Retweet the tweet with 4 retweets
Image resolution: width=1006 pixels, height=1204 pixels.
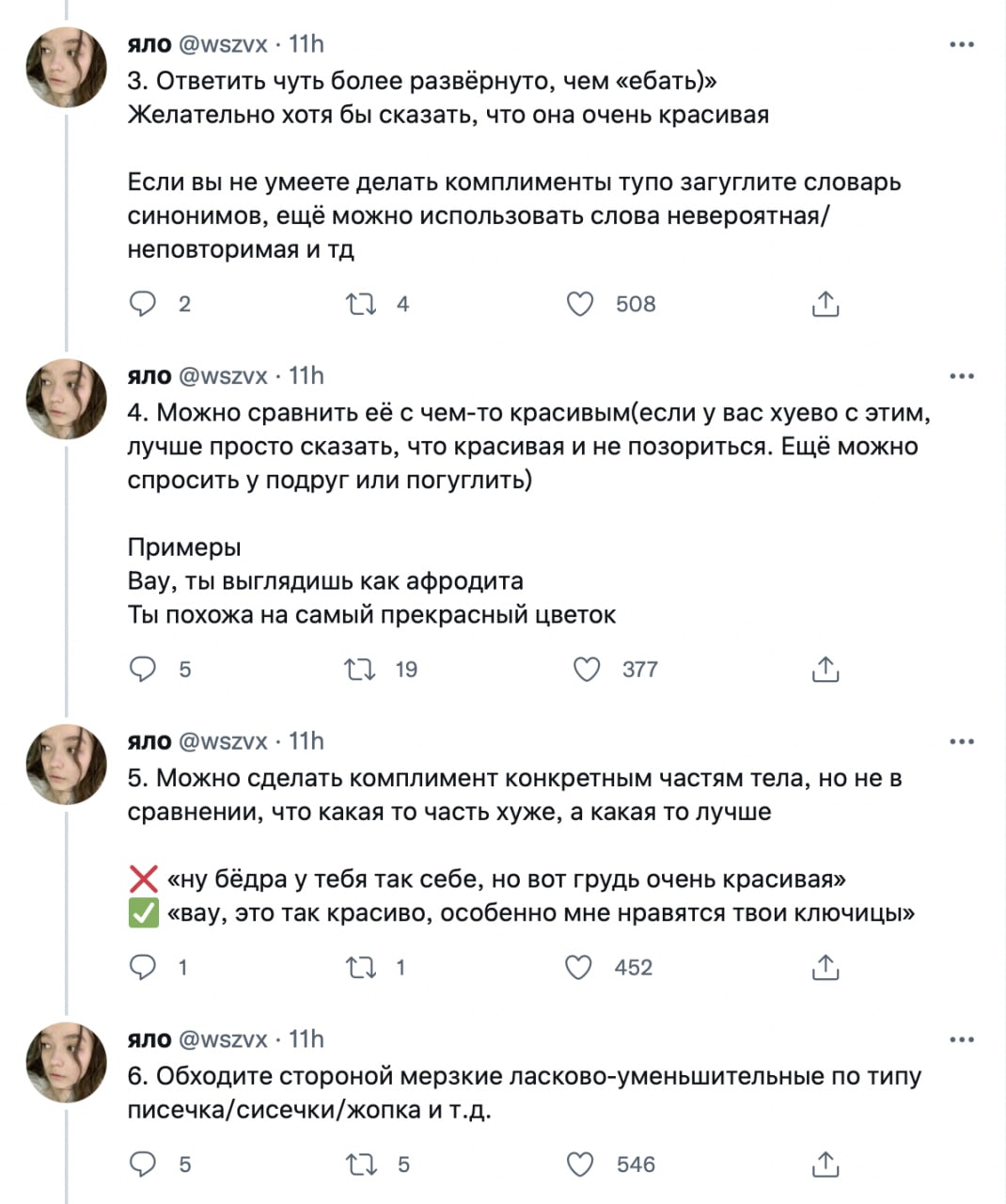(x=361, y=304)
